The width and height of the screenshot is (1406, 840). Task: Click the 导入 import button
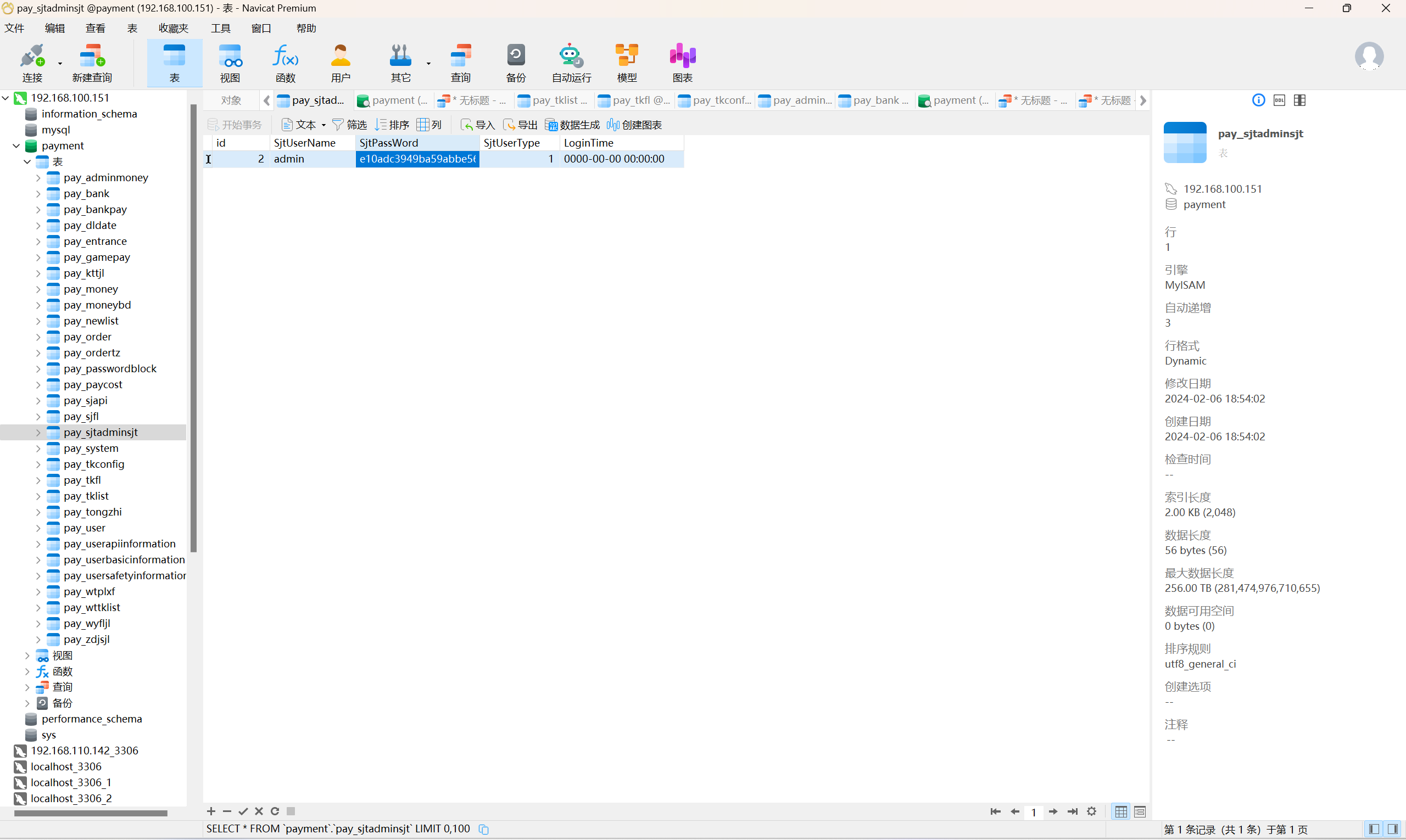click(478, 125)
